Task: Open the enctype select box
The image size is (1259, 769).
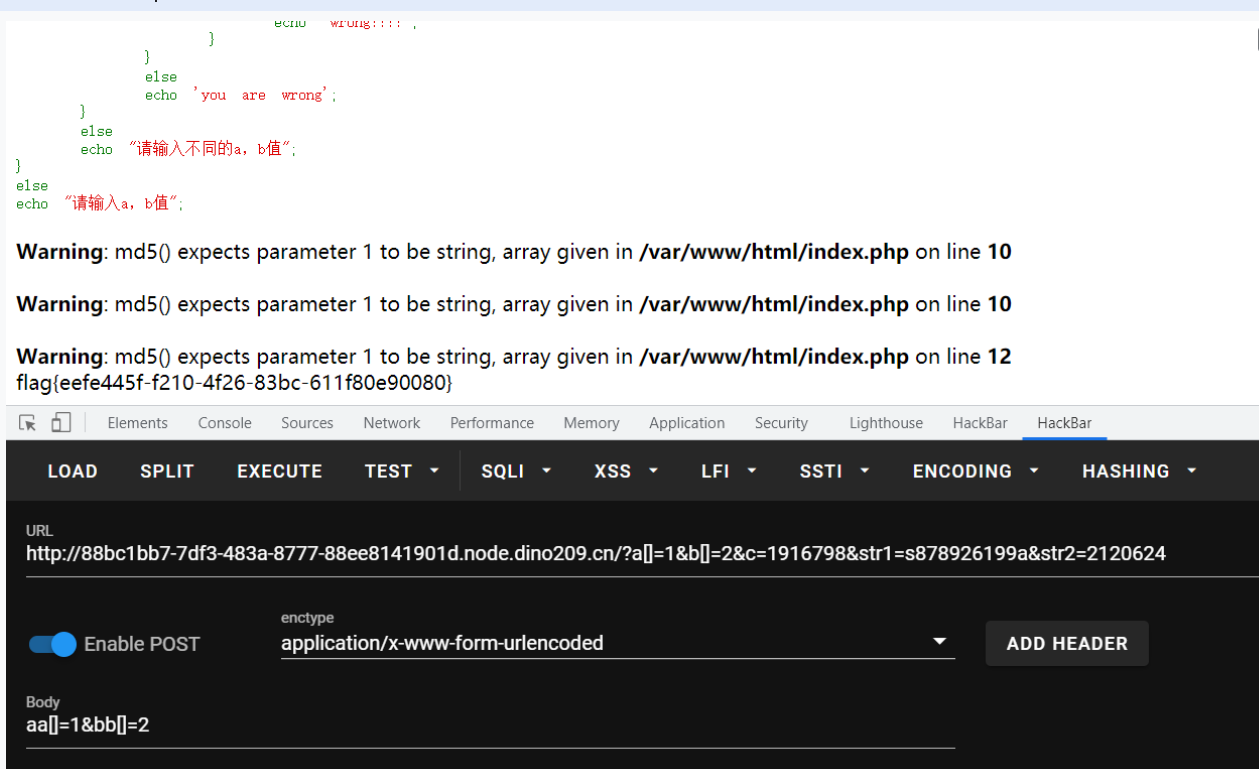Action: (x=617, y=643)
